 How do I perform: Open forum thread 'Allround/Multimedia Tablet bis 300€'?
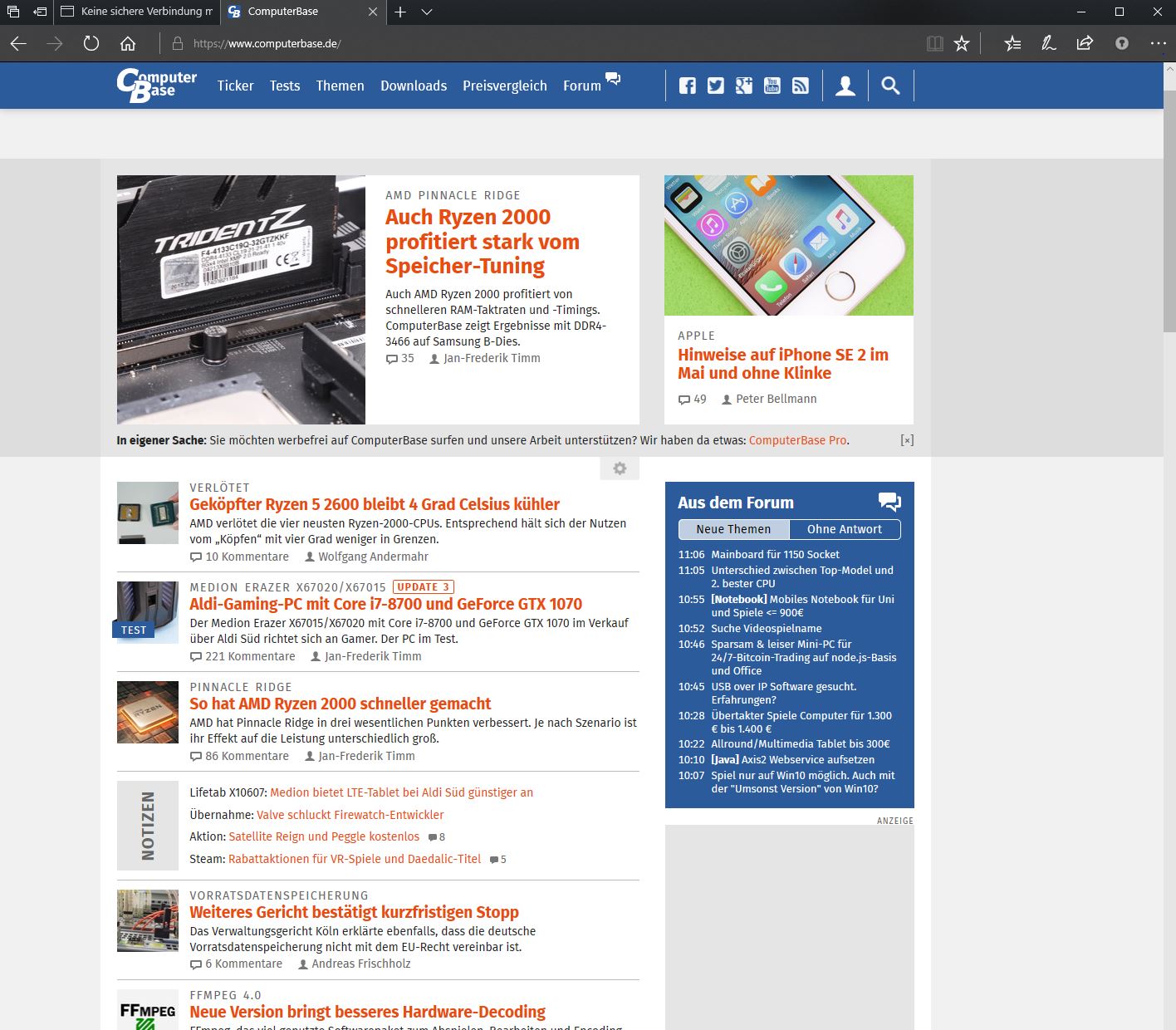[x=801, y=743]
